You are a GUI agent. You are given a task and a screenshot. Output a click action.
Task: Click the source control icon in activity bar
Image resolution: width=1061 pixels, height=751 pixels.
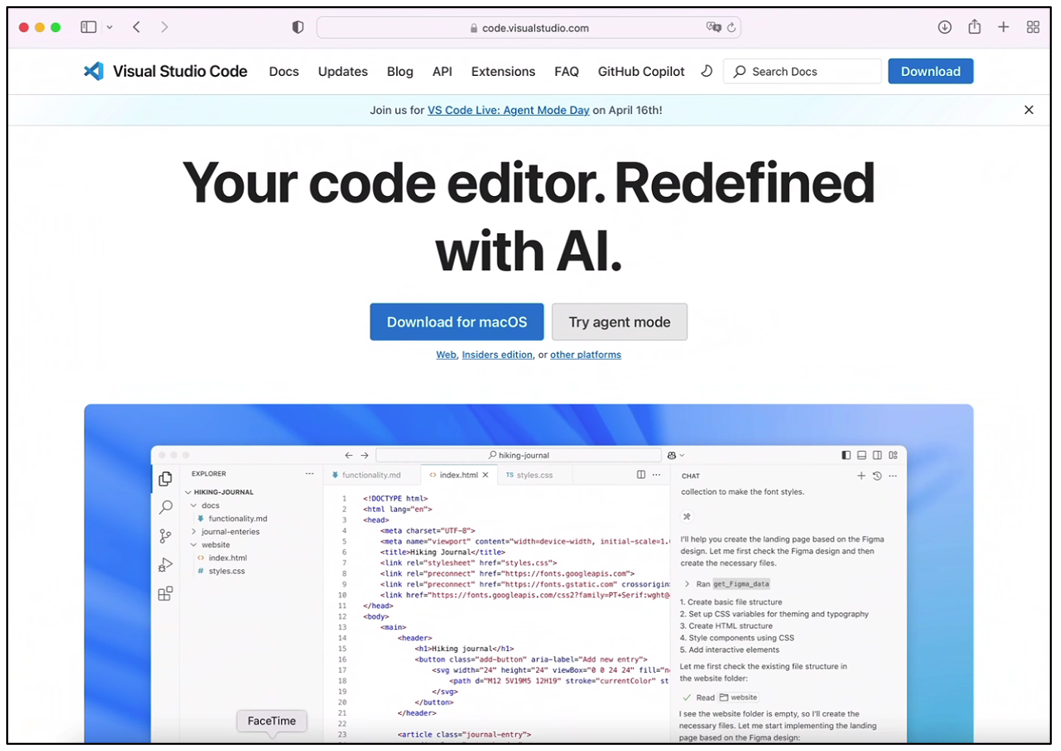coord(165,536)
